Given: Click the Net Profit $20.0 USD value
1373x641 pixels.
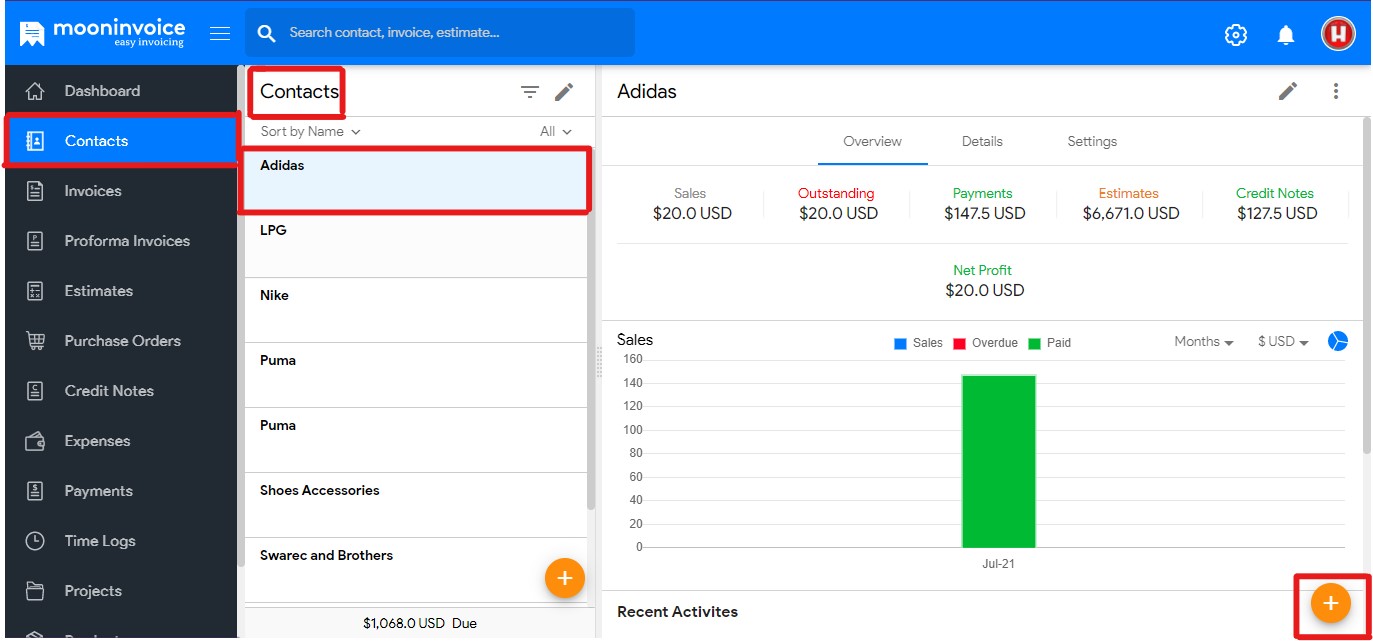Looking at the screenshot, I should 985,290.
